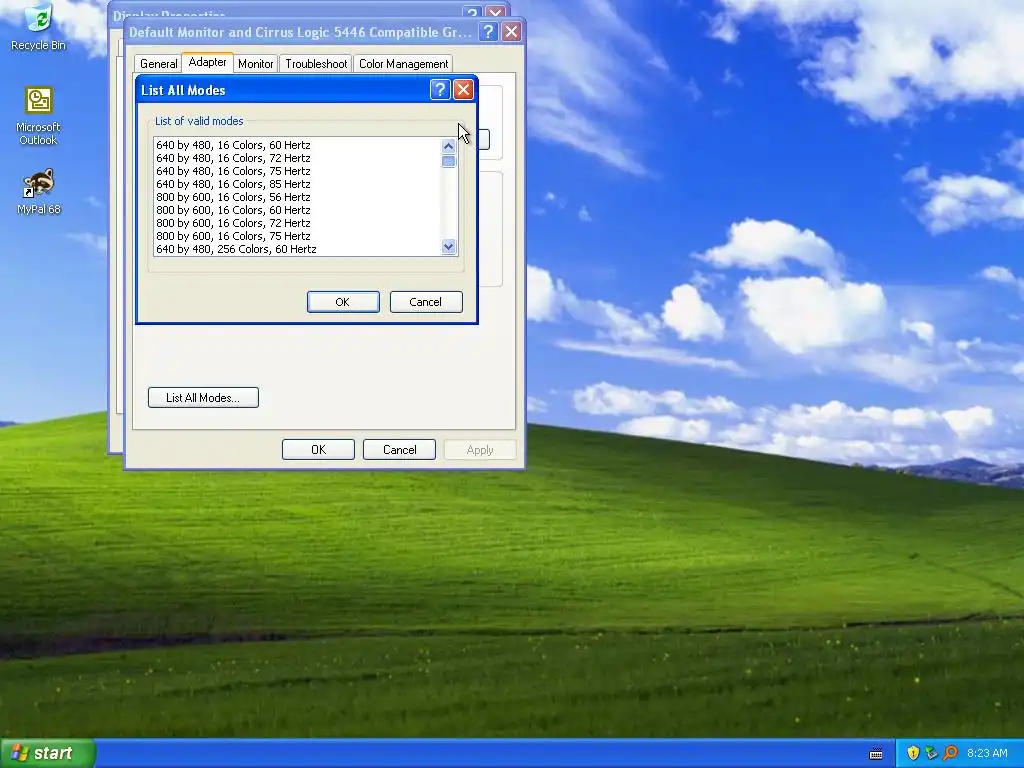Select 640 by 480, 16 Colors, 85 Hertz
Viewport: 1024px width, 768px height.
298,184
